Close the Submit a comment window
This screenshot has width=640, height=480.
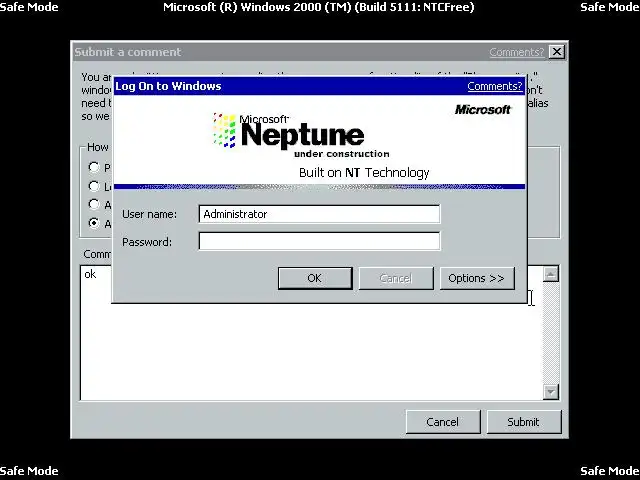557,52
